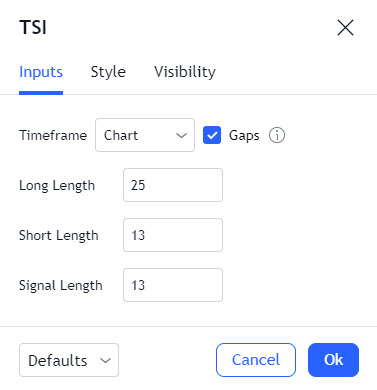377x390 pixels.
Task: Click the Timeframe label text
Action: point(53,135)
